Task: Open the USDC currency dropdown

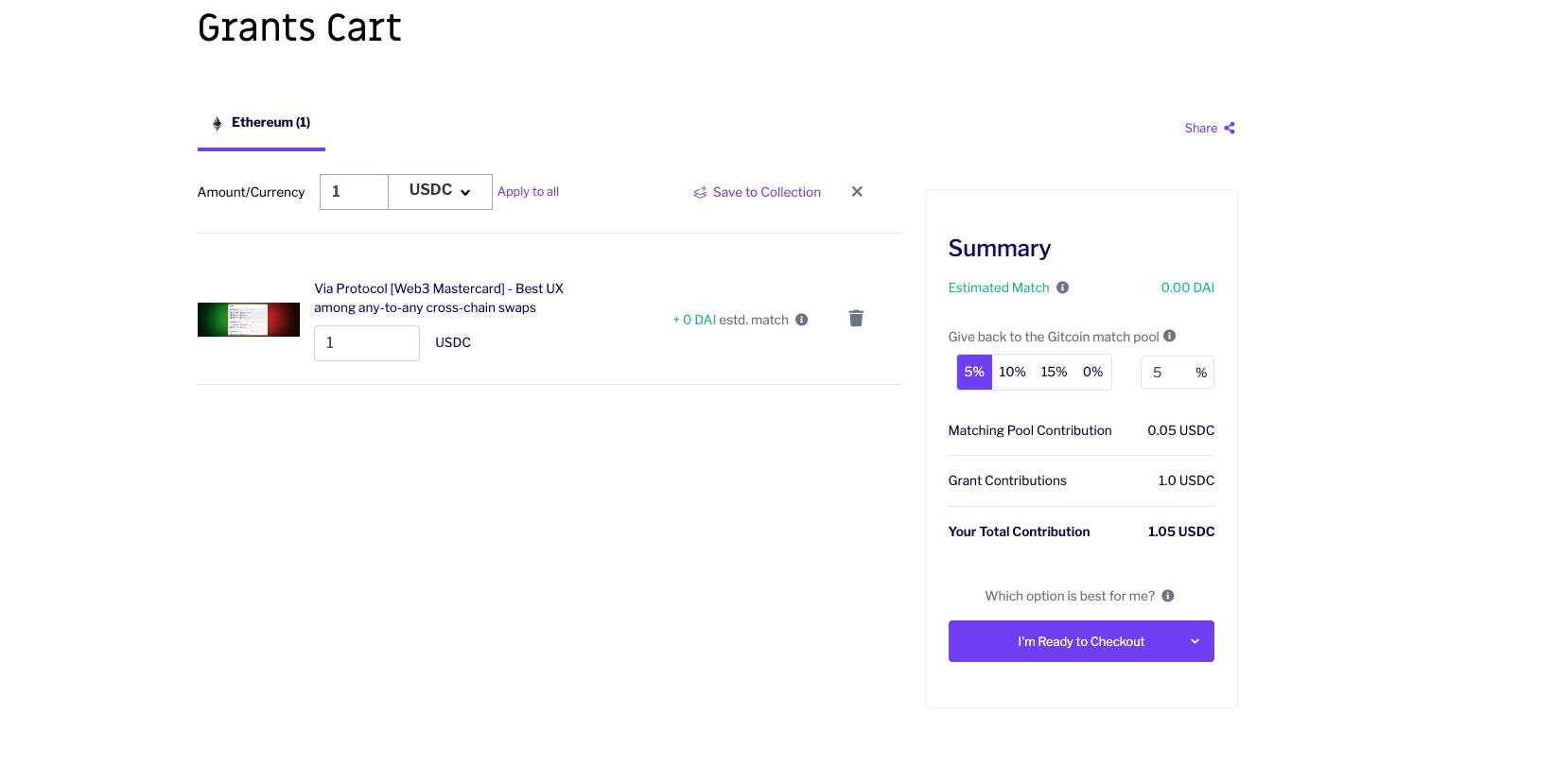Action: 440,191
